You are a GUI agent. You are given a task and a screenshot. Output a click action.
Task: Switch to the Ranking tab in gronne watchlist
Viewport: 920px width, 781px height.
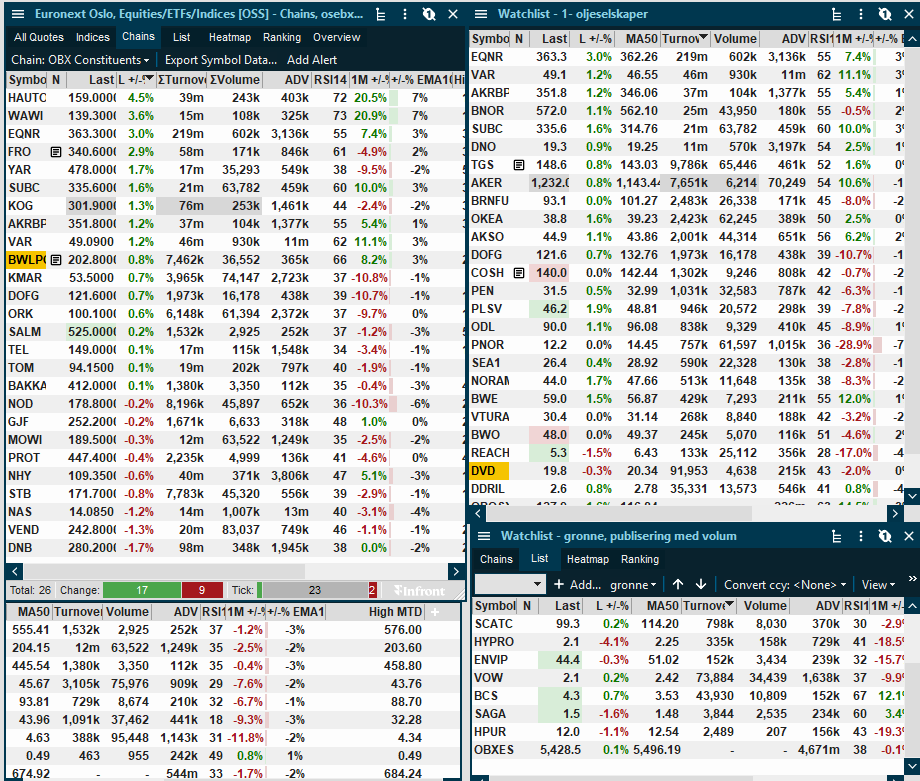pos(640,559)
